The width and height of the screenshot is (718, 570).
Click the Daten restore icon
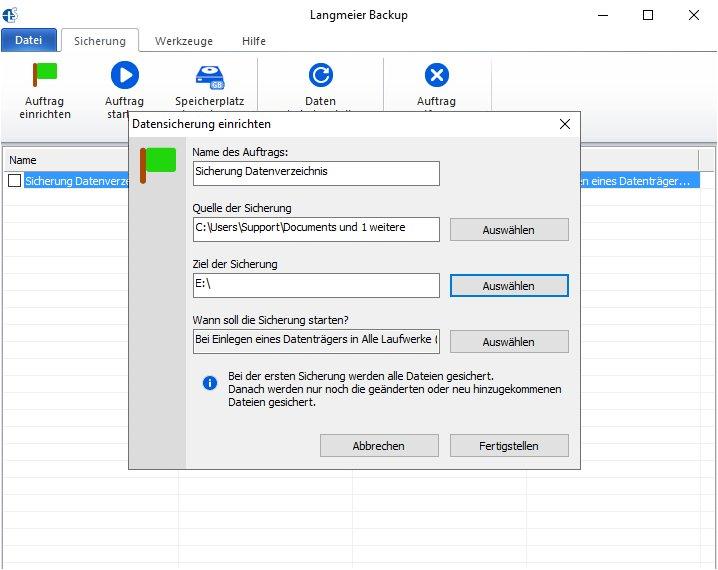pos(321,75)
